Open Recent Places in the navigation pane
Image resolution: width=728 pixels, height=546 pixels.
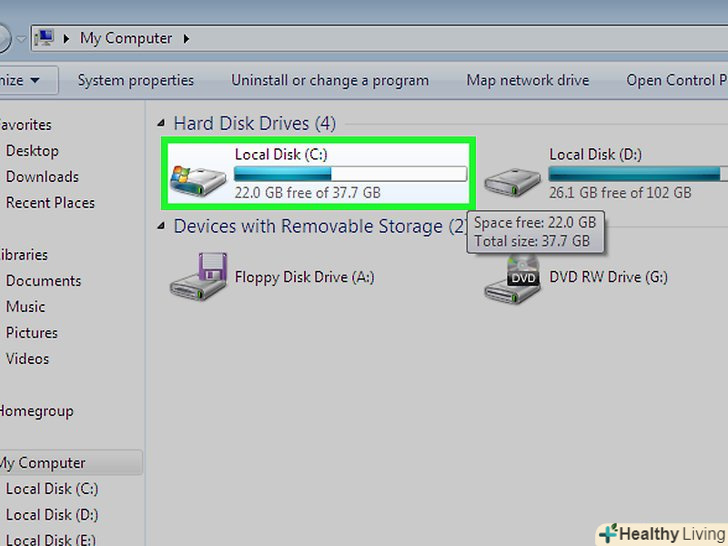[50, 203]
